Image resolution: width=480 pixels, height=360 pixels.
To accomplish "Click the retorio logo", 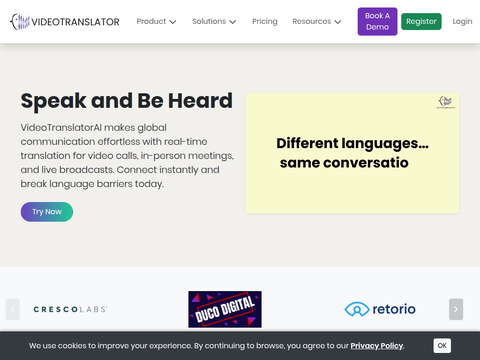I will click(380, 309).
